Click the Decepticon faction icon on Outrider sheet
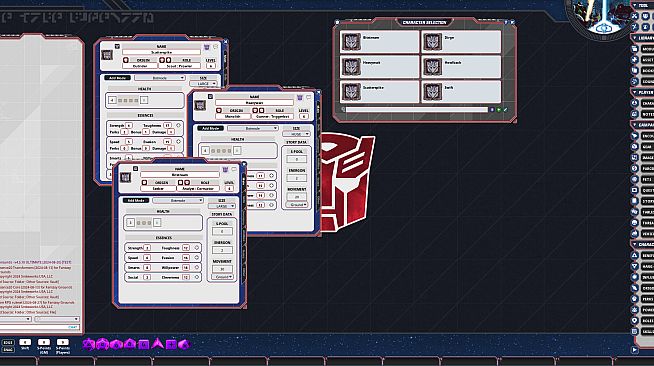Image resolution: width=654 pixels, height=366 pixels. 206,47
